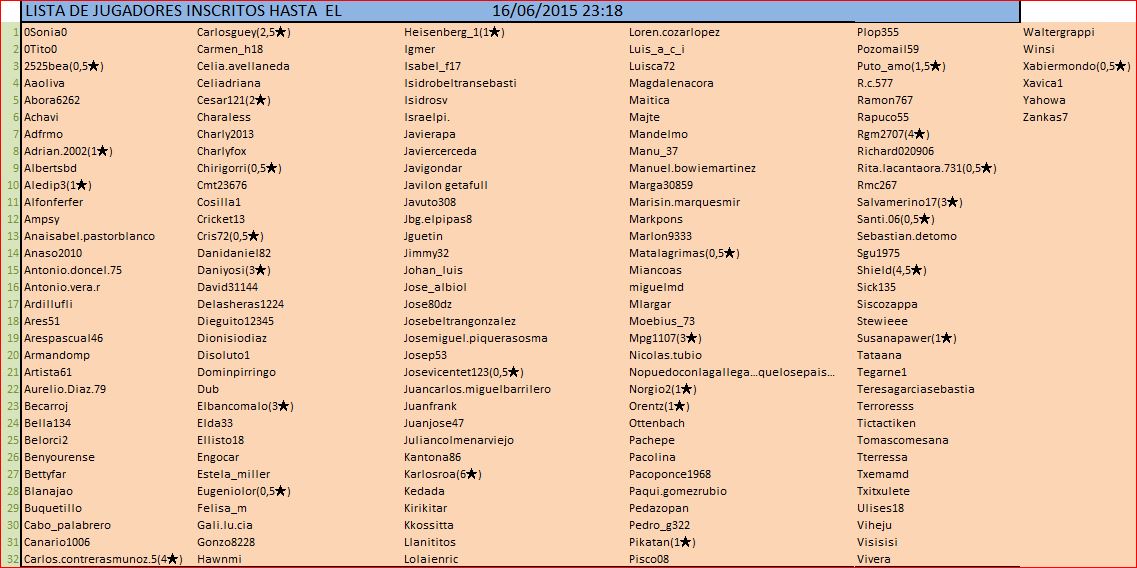The height and width of the screenshot is (568, 1137).
Task: Click the Dominpirringo player cell
Action: click(236, 372)
